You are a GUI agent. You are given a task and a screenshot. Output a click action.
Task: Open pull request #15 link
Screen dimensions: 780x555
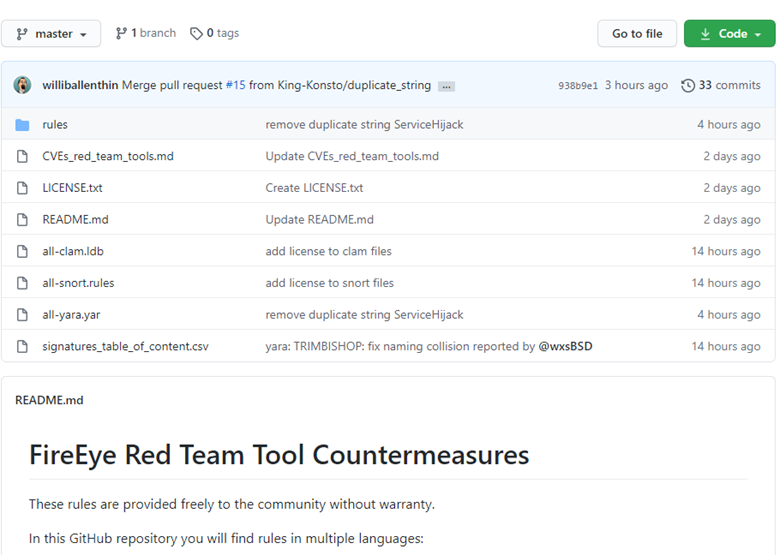236,85
